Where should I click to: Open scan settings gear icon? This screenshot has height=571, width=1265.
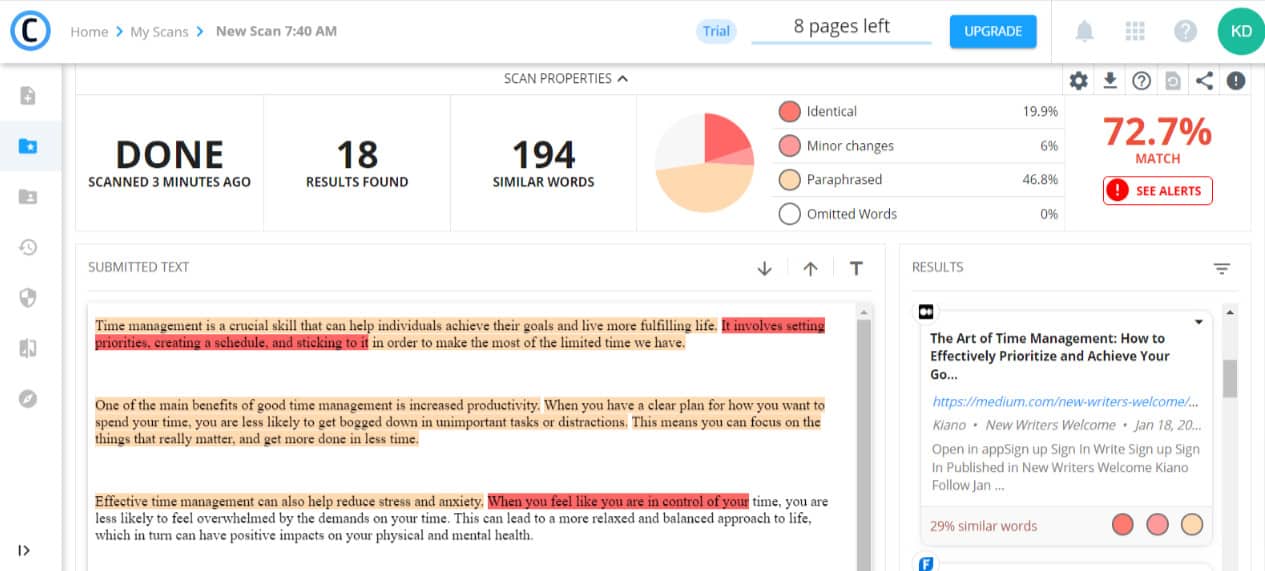click(x=1078, y=81)
